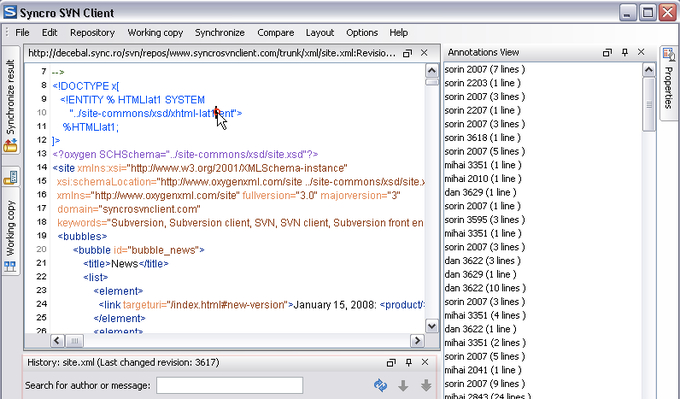Restore the Annotations View panel size

click(607, 52)
